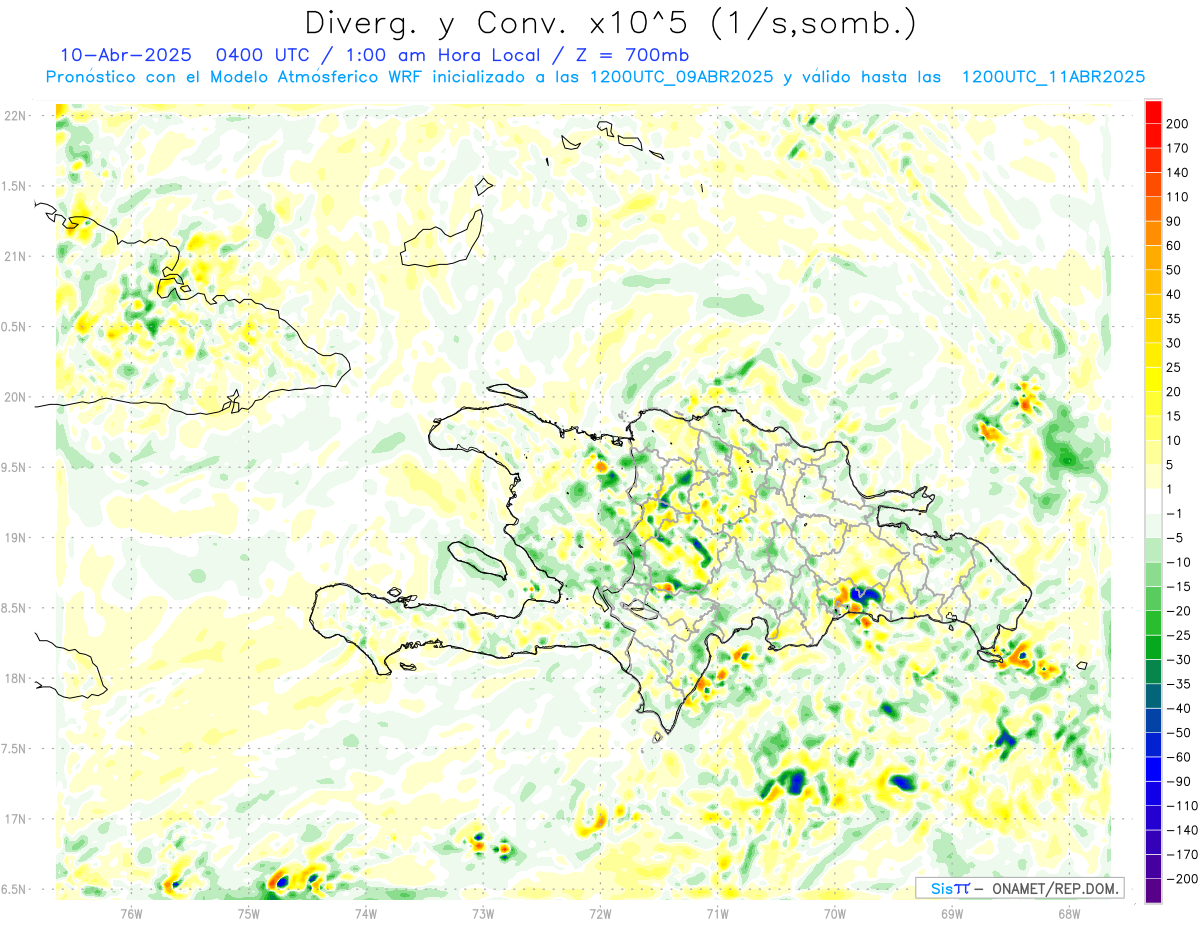Click the '20N' latitude label
The width and height of the screenshot is (1200, 927).
pos(15,397)
